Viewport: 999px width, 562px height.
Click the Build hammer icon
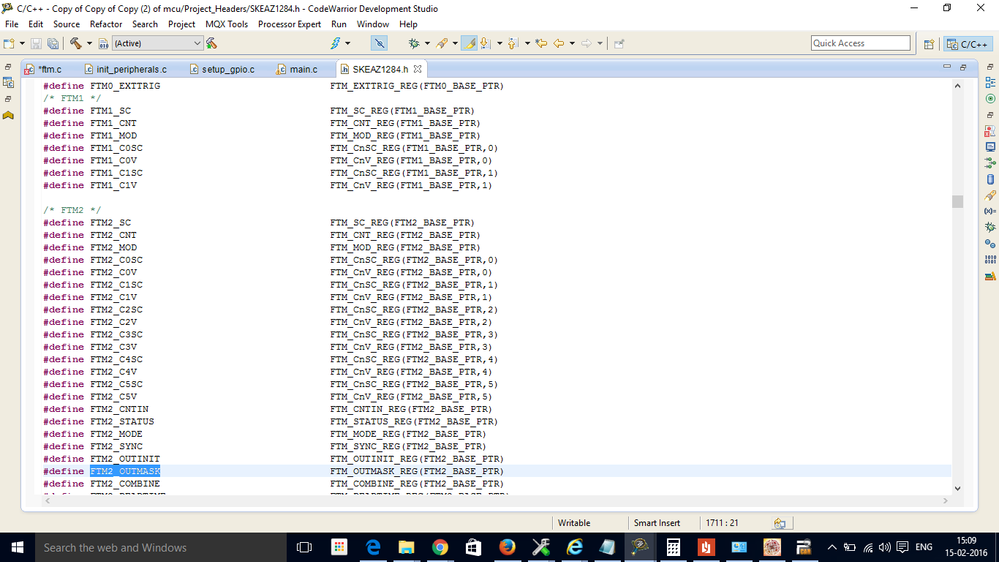76,43
